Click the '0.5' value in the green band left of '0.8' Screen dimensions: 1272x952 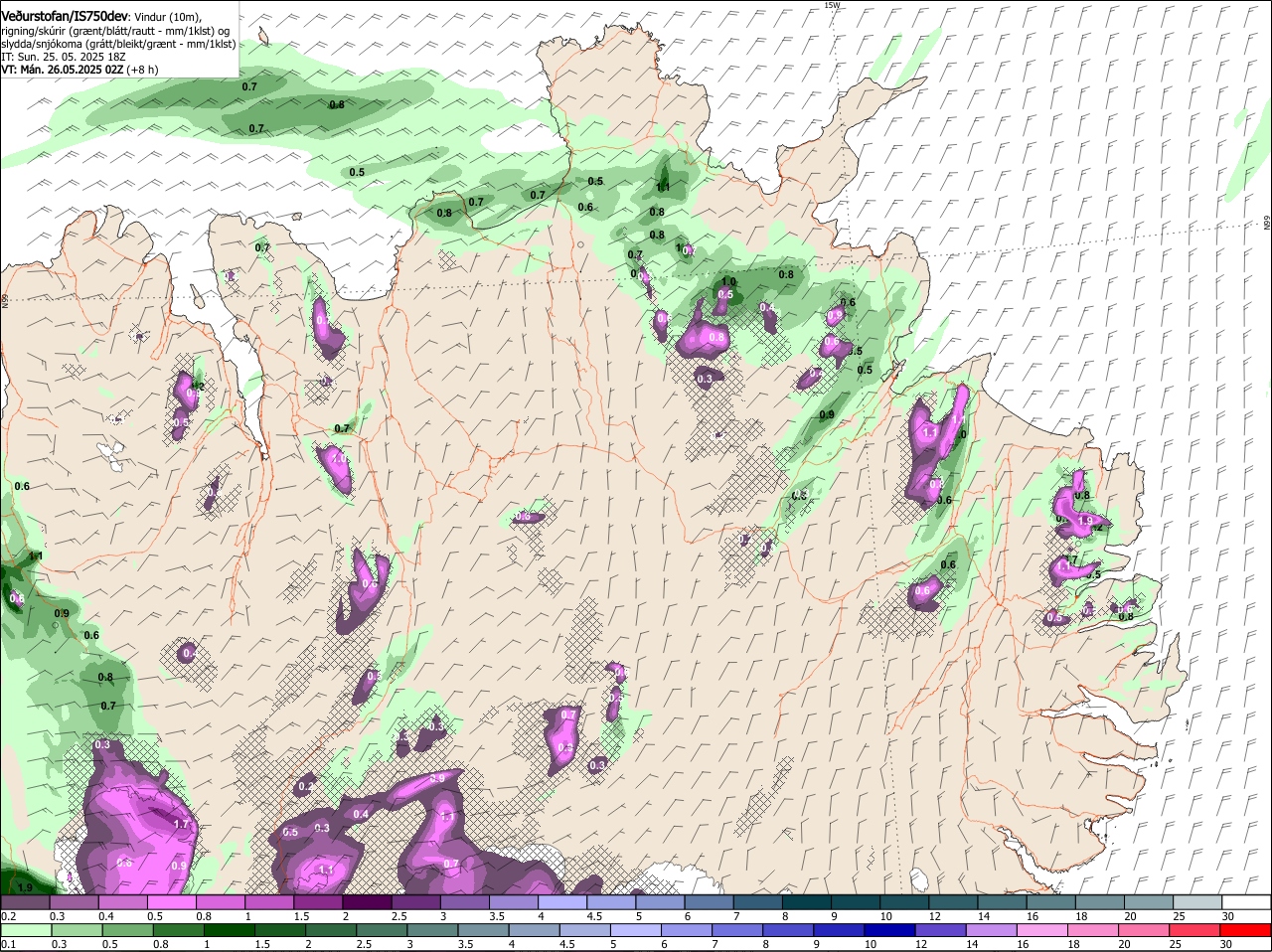(357, 172)
